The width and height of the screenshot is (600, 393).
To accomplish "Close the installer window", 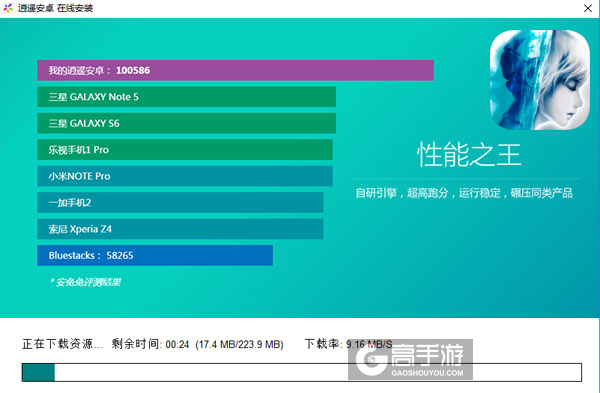I will pyautogui.click(x=588, y=8).
